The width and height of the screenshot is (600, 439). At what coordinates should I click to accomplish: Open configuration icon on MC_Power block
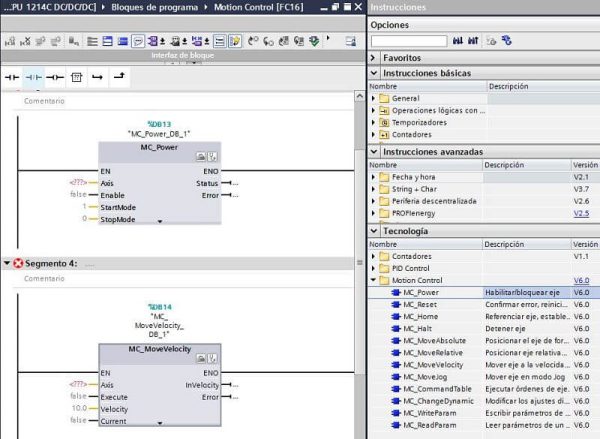pyautogui.click(x=202, y=157)
